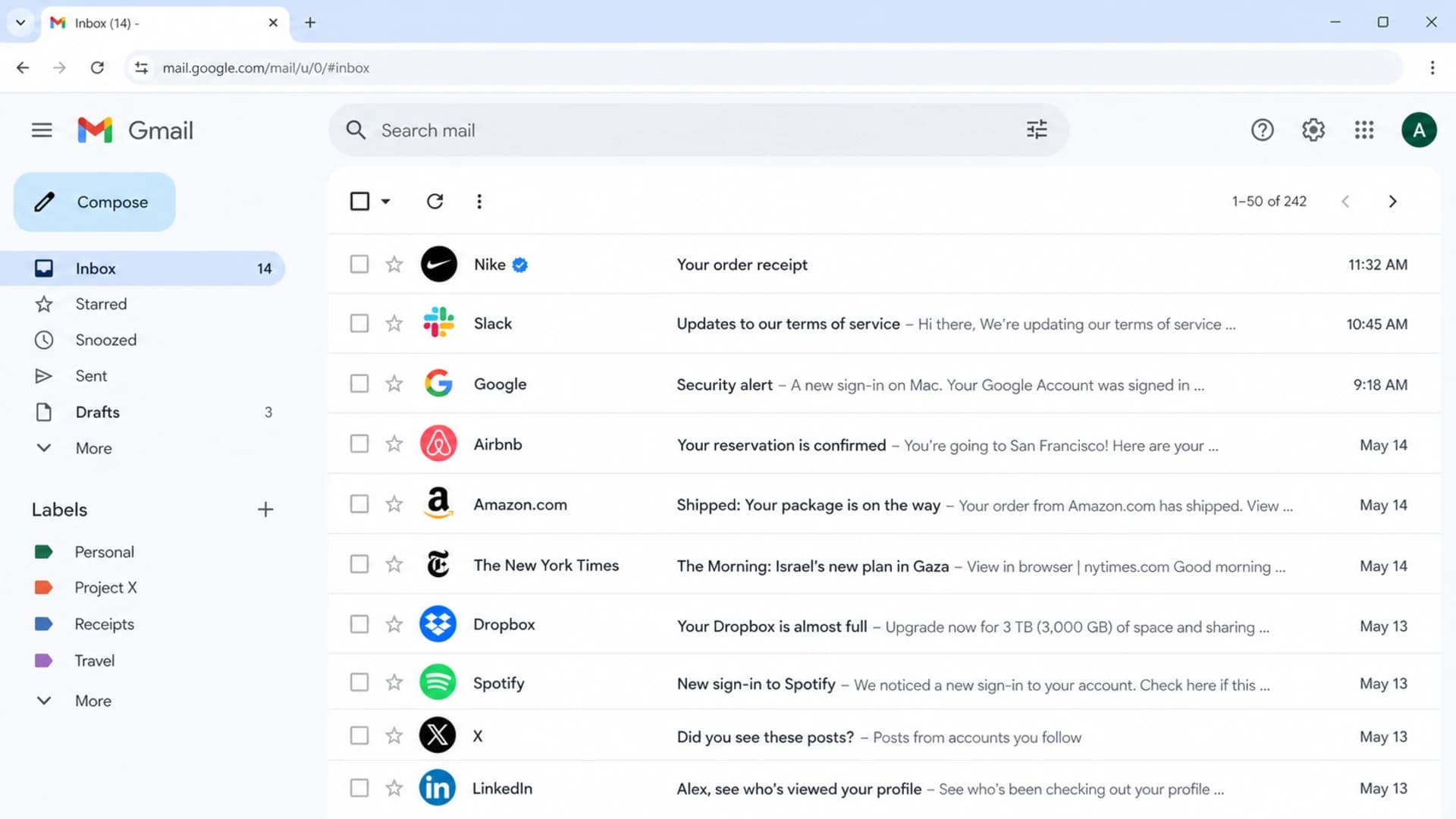1456x819 pixels.
Task: Open the account avatar A
Action: tap(1419, 130)
